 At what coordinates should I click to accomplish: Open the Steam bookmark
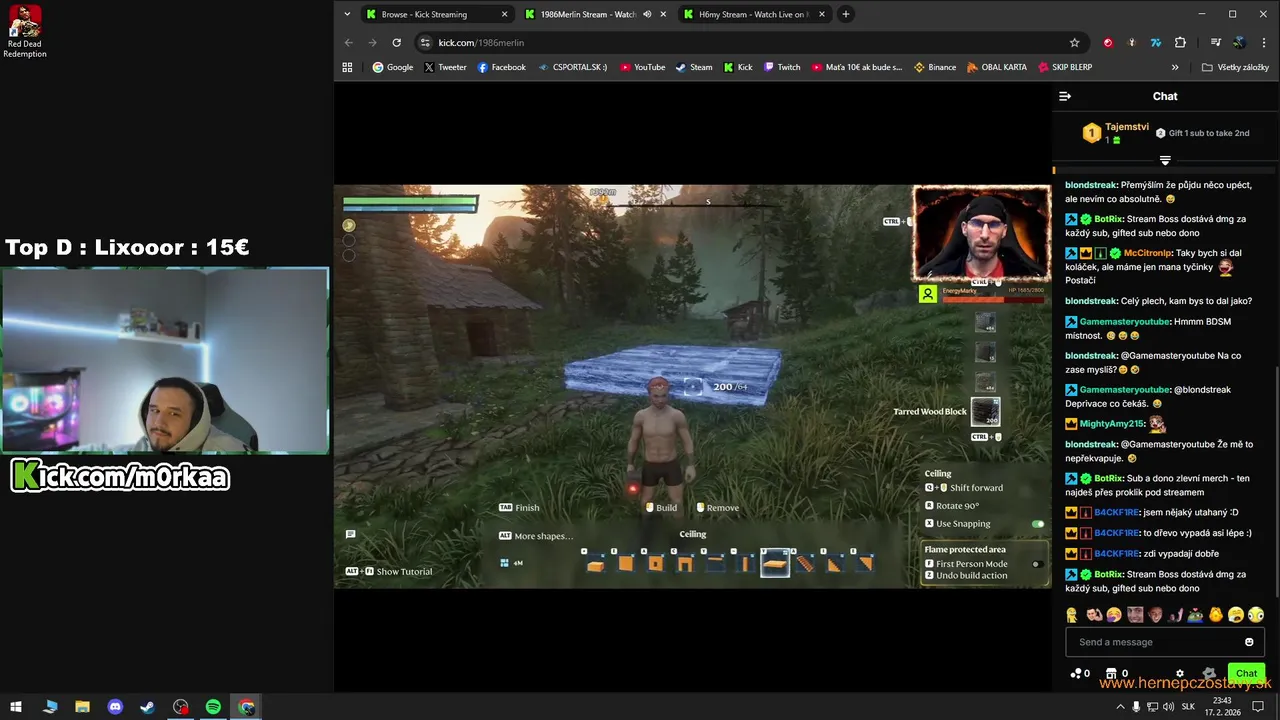click(x=694, y=67)
